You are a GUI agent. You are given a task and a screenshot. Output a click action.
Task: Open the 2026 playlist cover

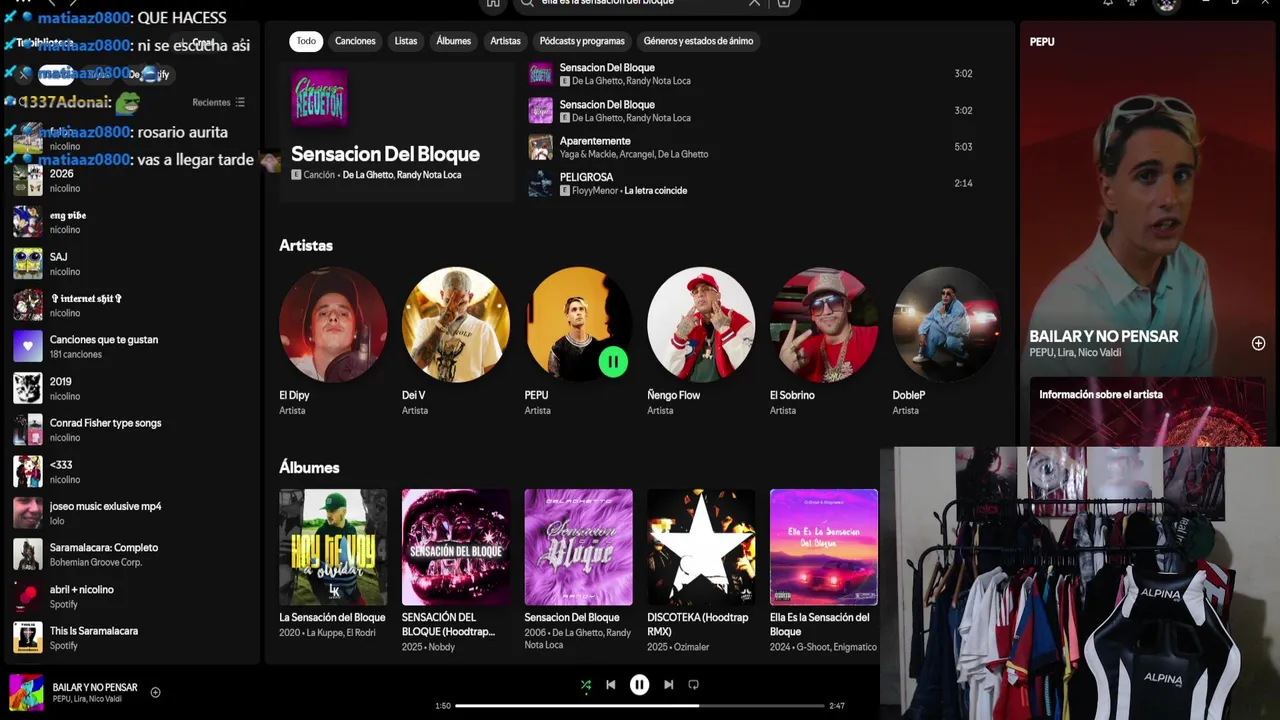28,180
